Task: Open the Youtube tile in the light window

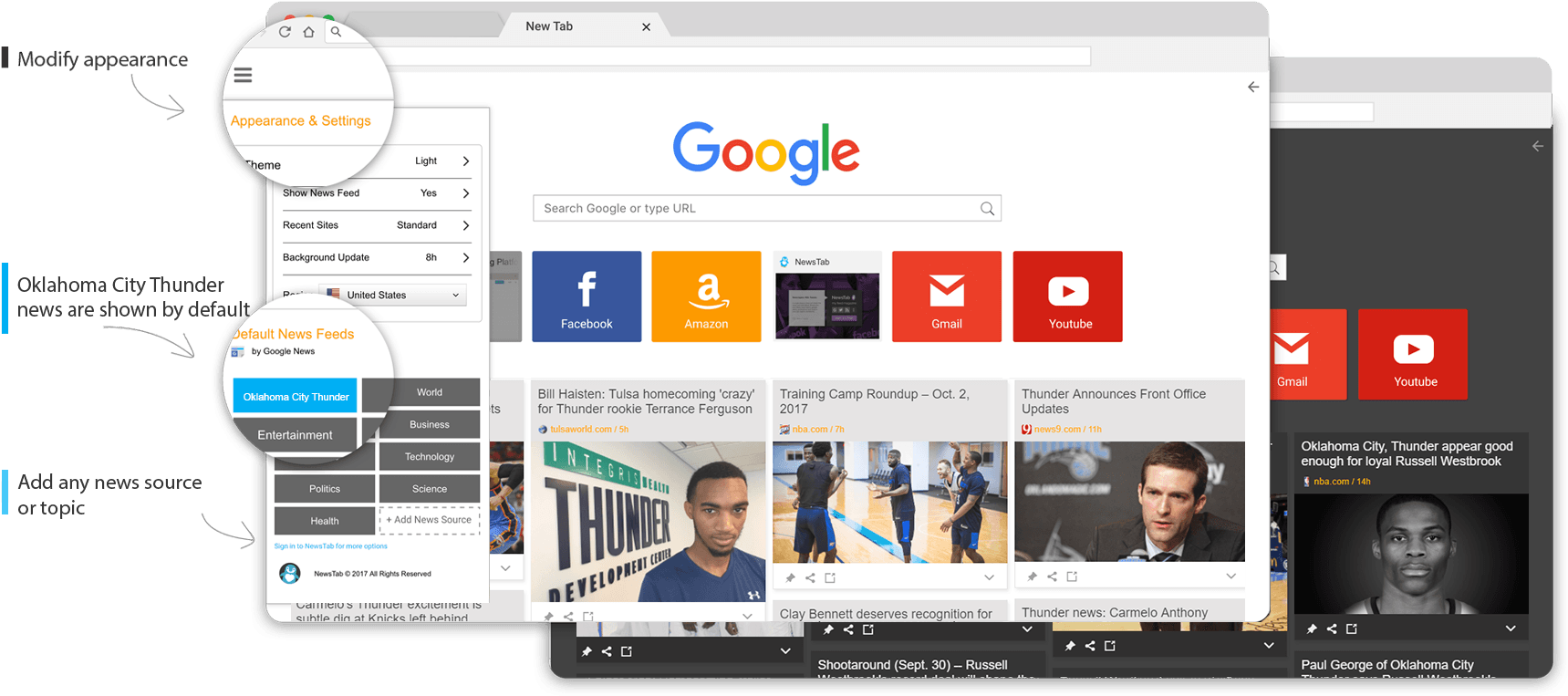Action: (1068, 296)
